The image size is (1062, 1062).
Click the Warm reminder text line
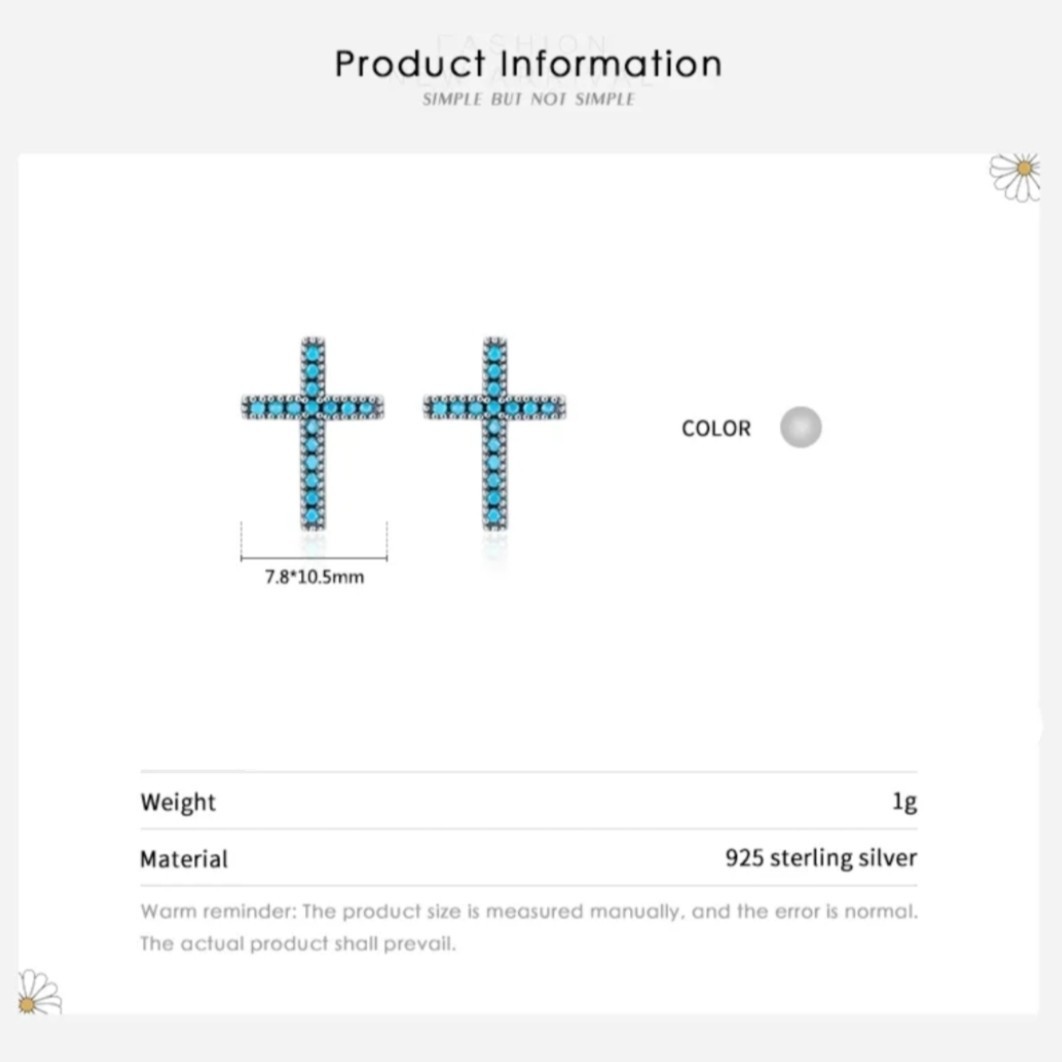528,911
